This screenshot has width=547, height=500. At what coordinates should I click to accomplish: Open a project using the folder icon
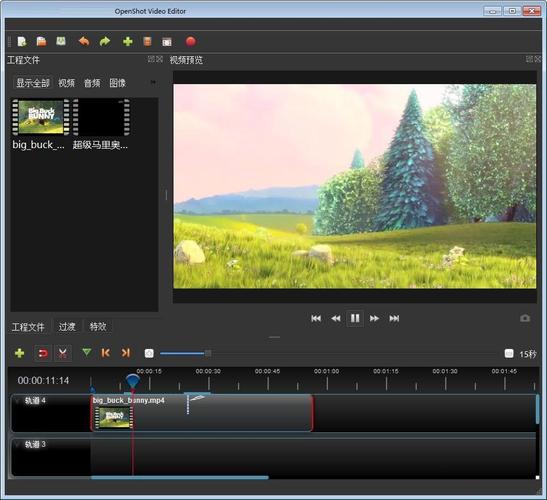click(x=42, y=42)
